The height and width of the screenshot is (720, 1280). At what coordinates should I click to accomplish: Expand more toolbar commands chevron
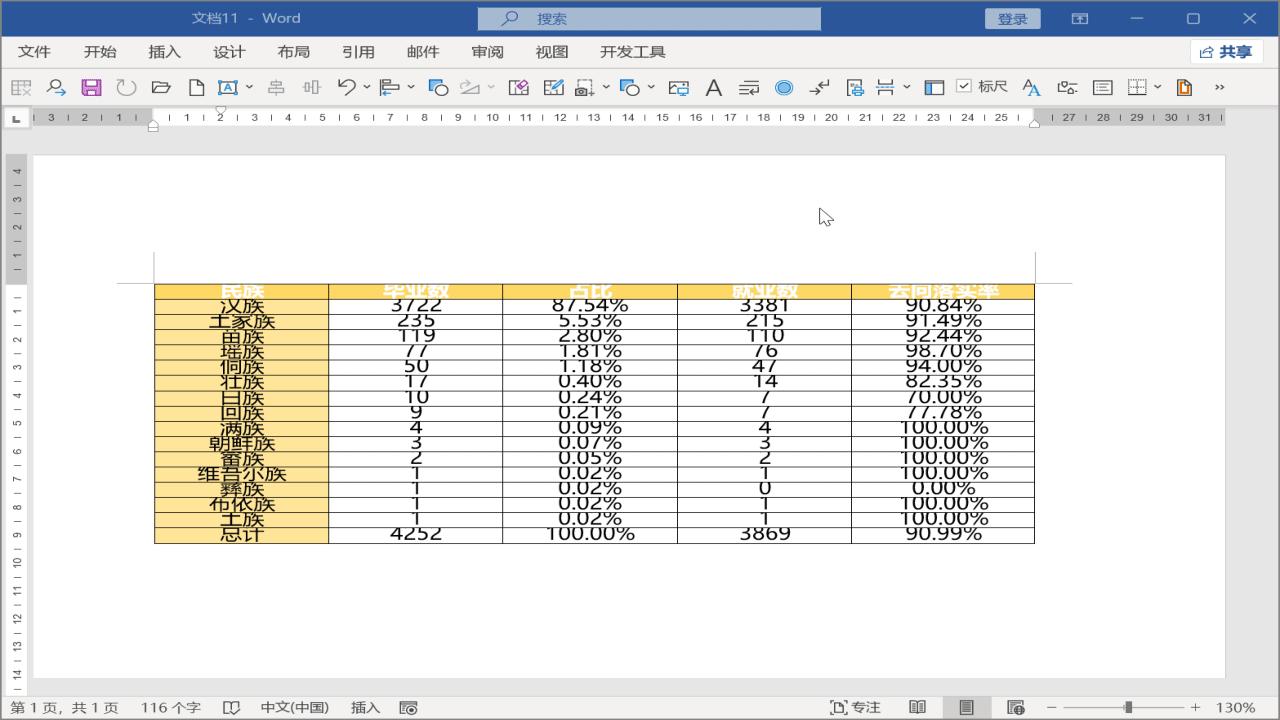[1219, 88]
